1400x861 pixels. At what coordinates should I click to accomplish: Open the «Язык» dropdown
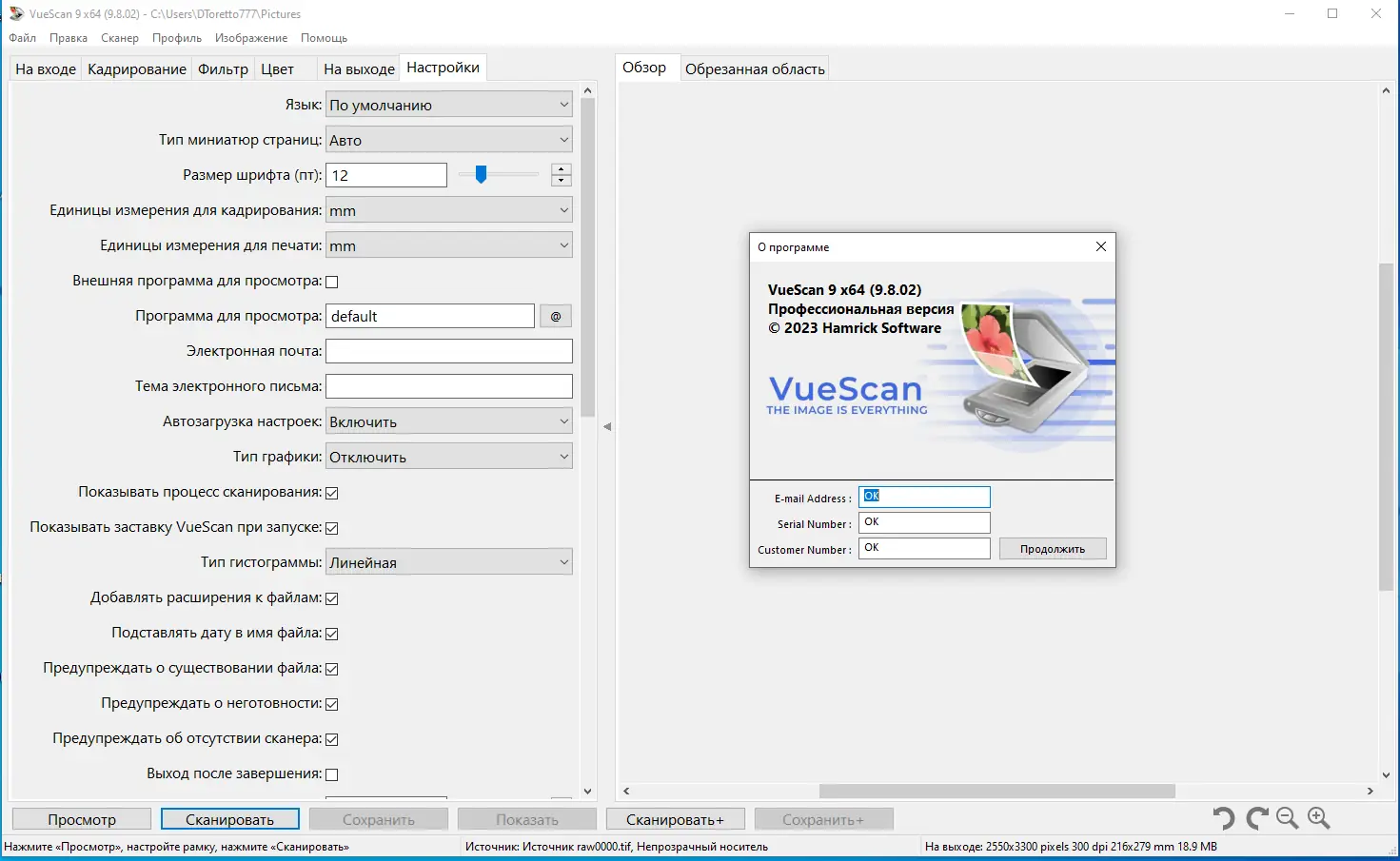[x=448, y=104]
